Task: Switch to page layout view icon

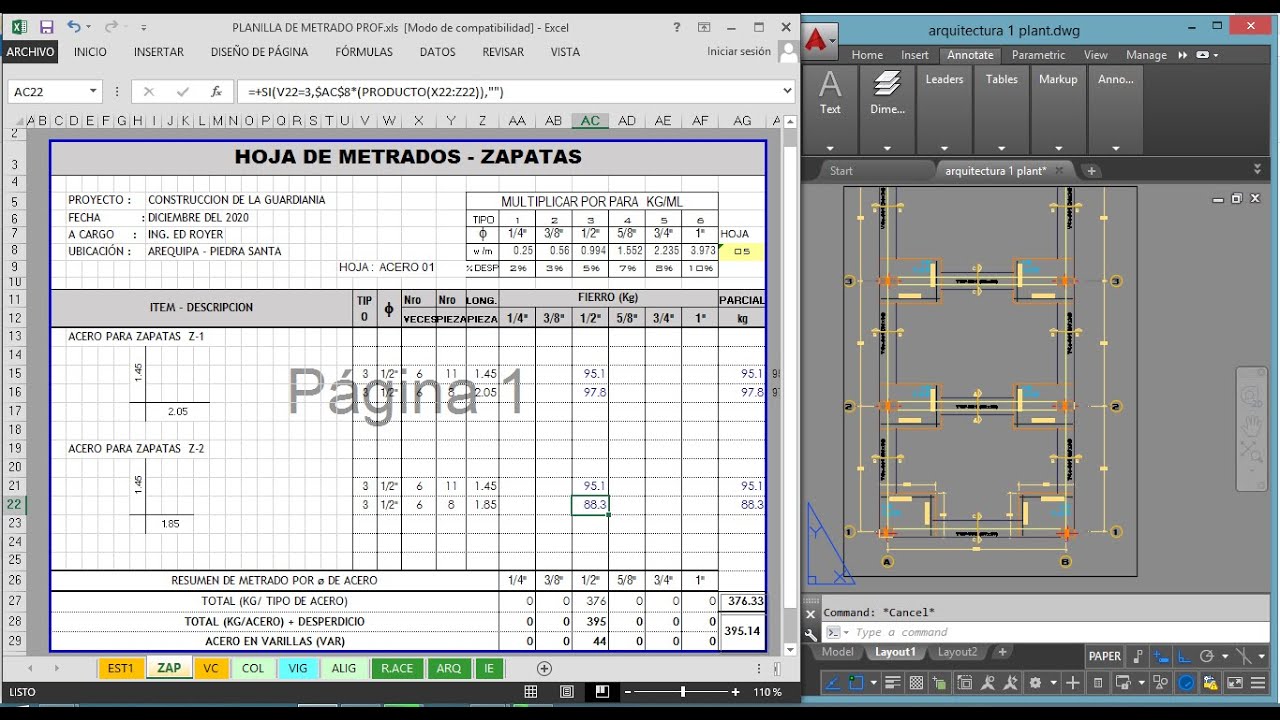Action: click(x=567, y=691)
